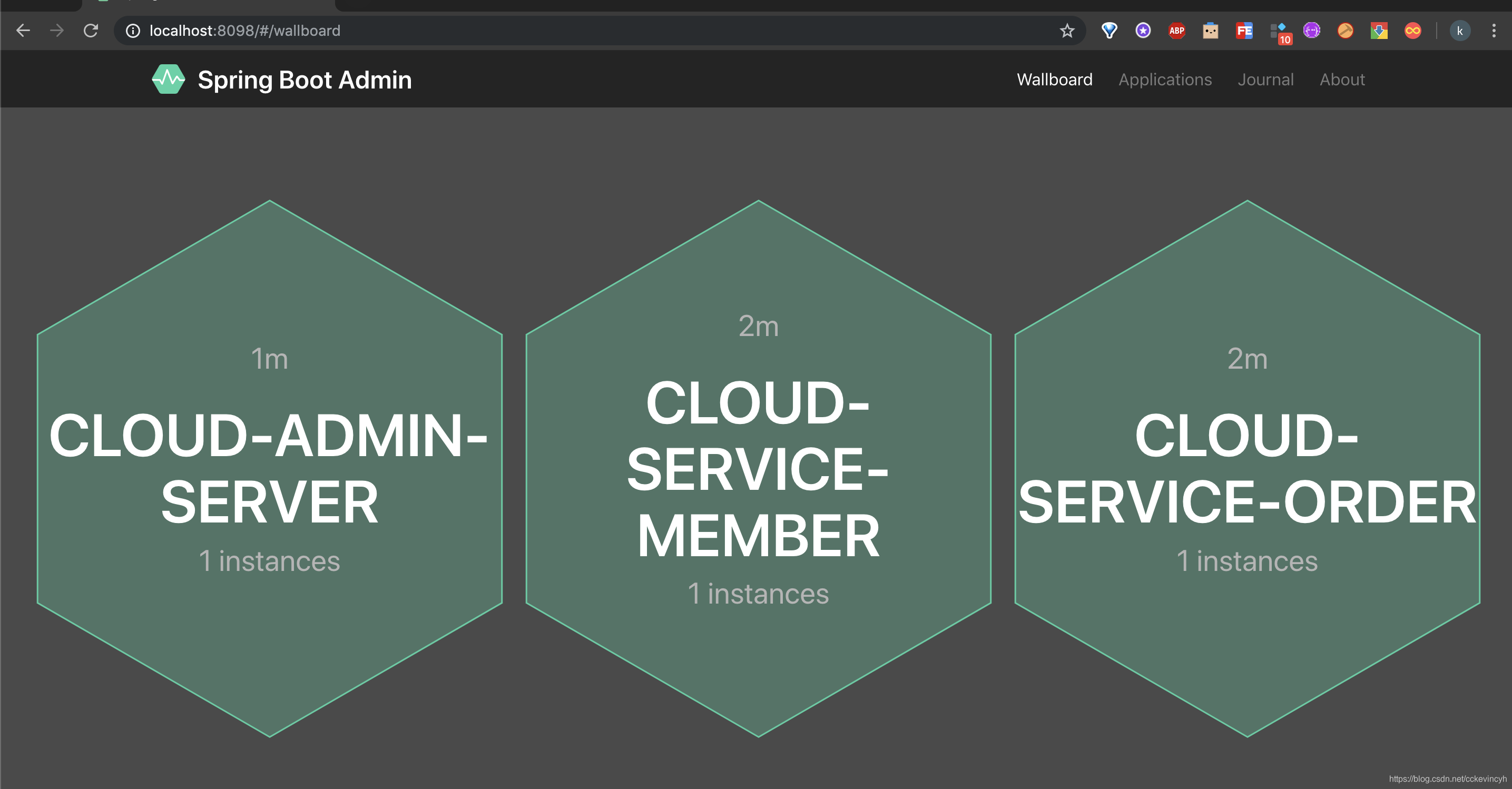Click the browser forward arrow
The image size is (1512, 789).
coord(57,31)
